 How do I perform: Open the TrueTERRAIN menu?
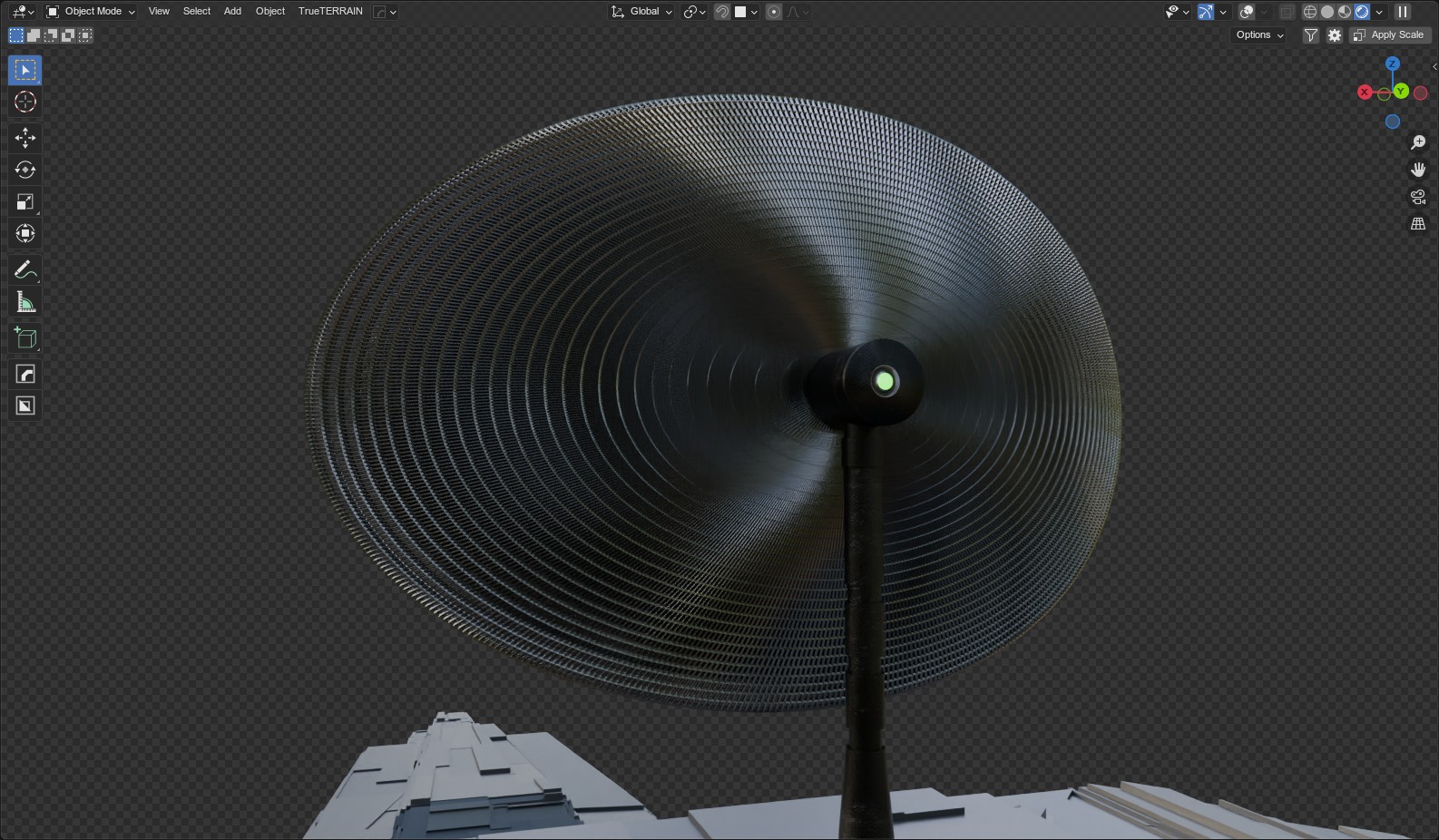point(330,12)
